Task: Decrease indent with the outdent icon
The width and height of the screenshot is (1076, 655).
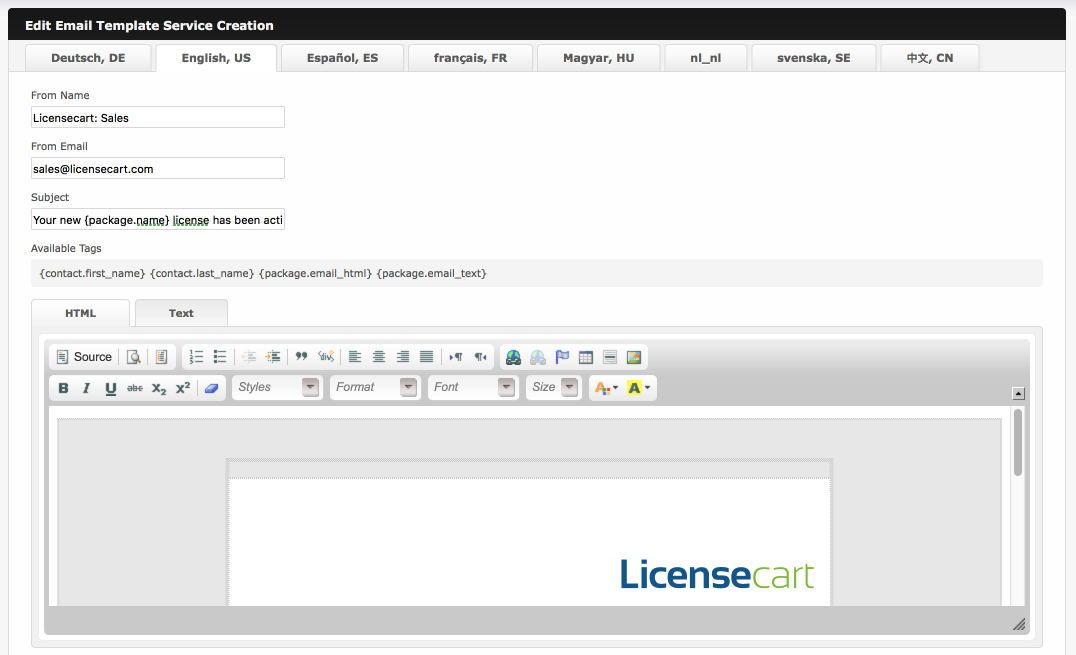Action: coord(249,357)
